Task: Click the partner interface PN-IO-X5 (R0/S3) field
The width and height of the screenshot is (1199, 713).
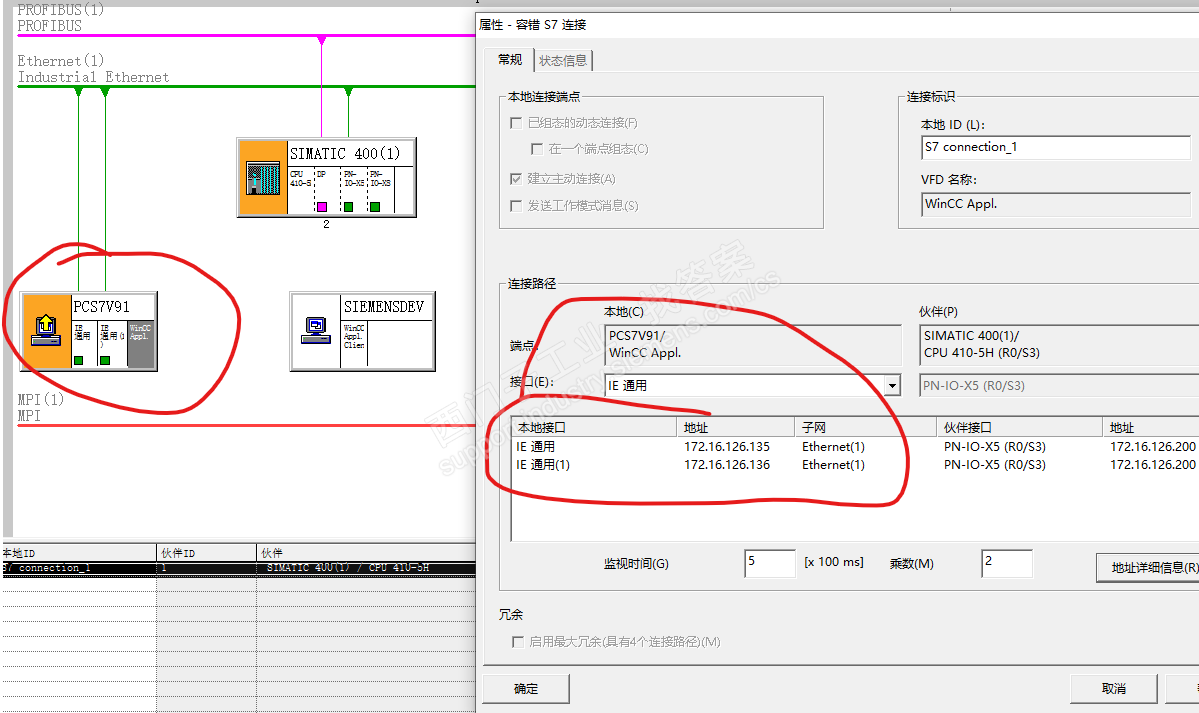Action: coord(1059,386)
